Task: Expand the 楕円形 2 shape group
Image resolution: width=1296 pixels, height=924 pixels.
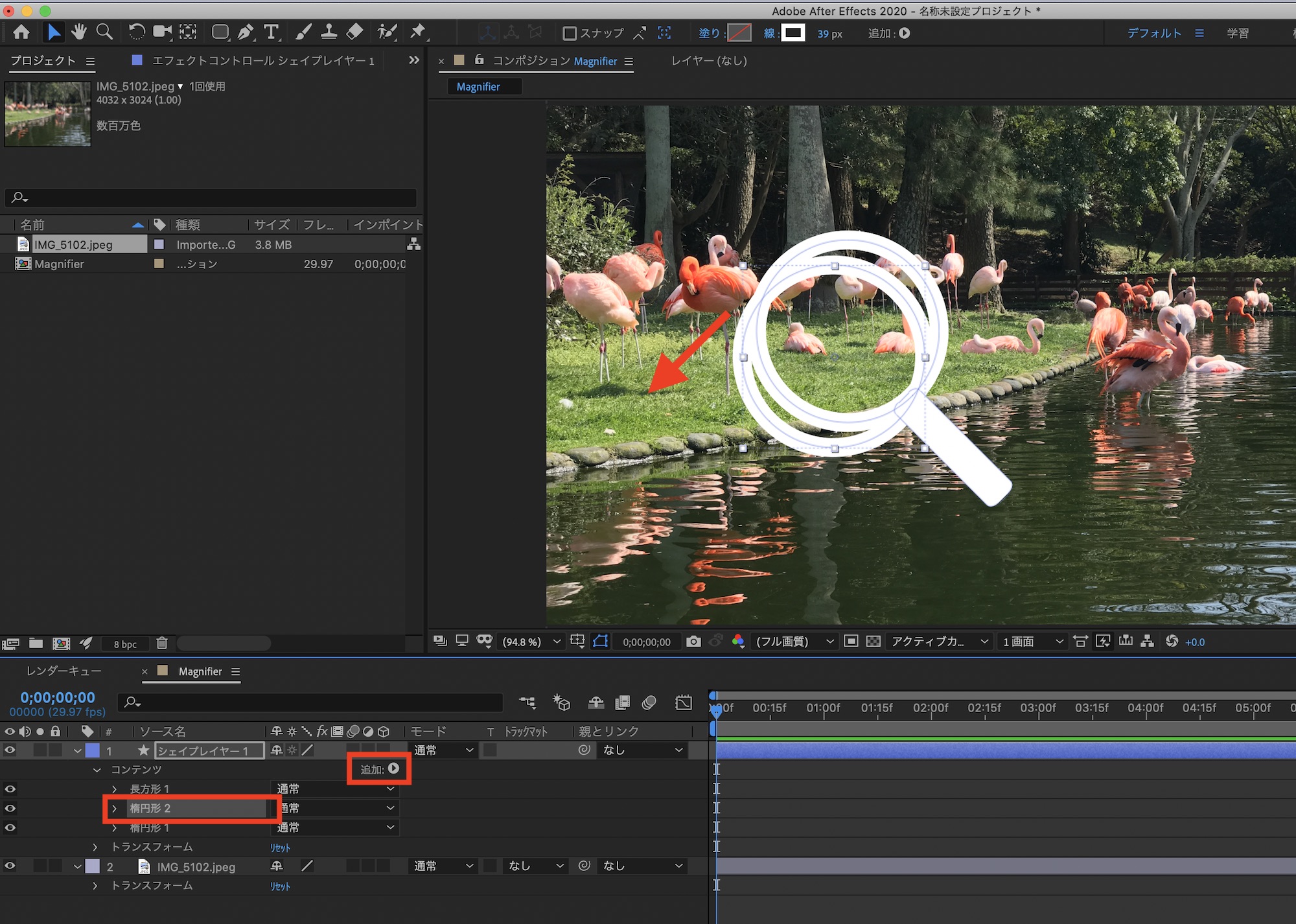Action: pyautogui.click(x=115, y=808)
